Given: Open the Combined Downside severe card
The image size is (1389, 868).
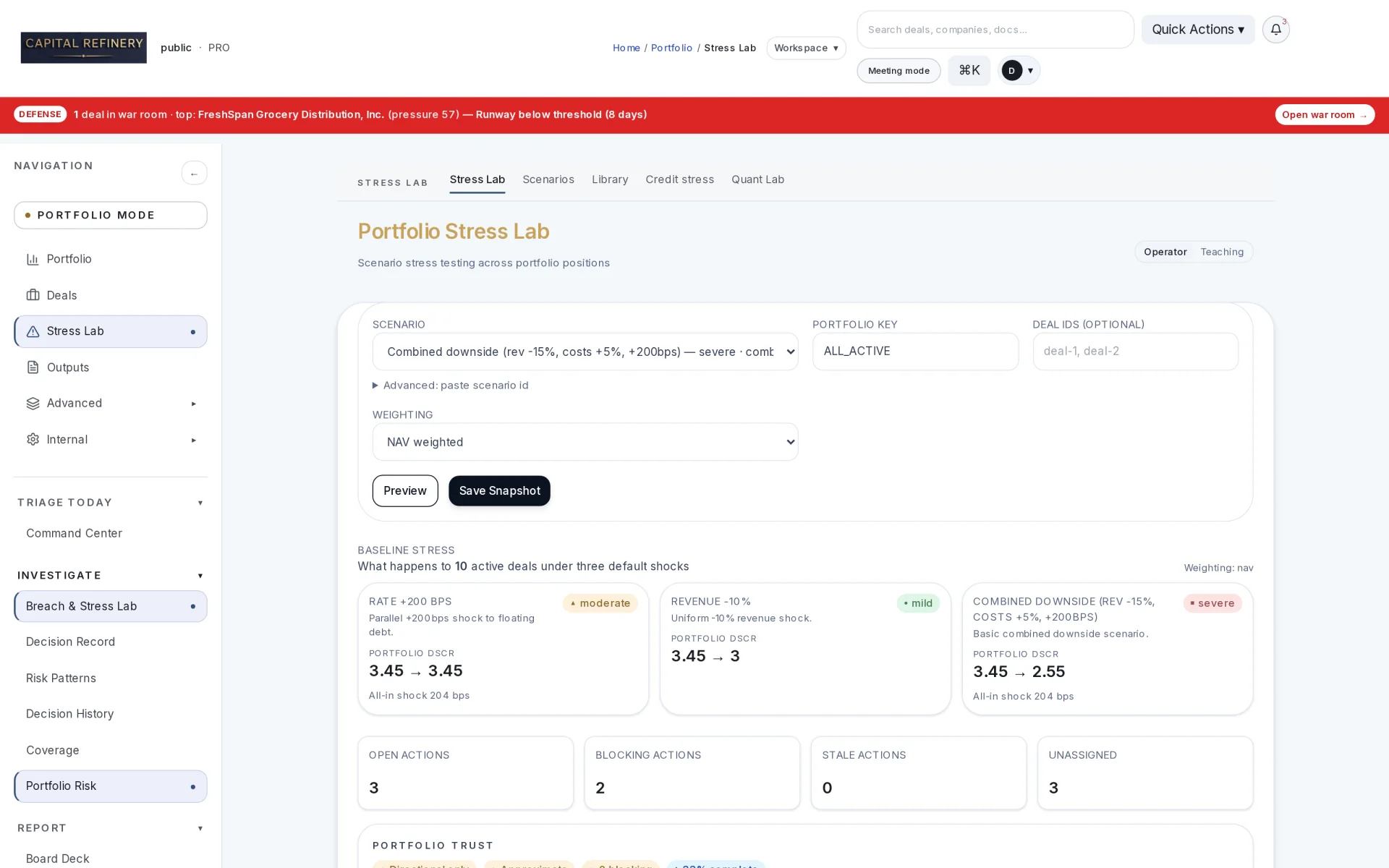Looking at the screenshot, I should [x=1107, y=649].
